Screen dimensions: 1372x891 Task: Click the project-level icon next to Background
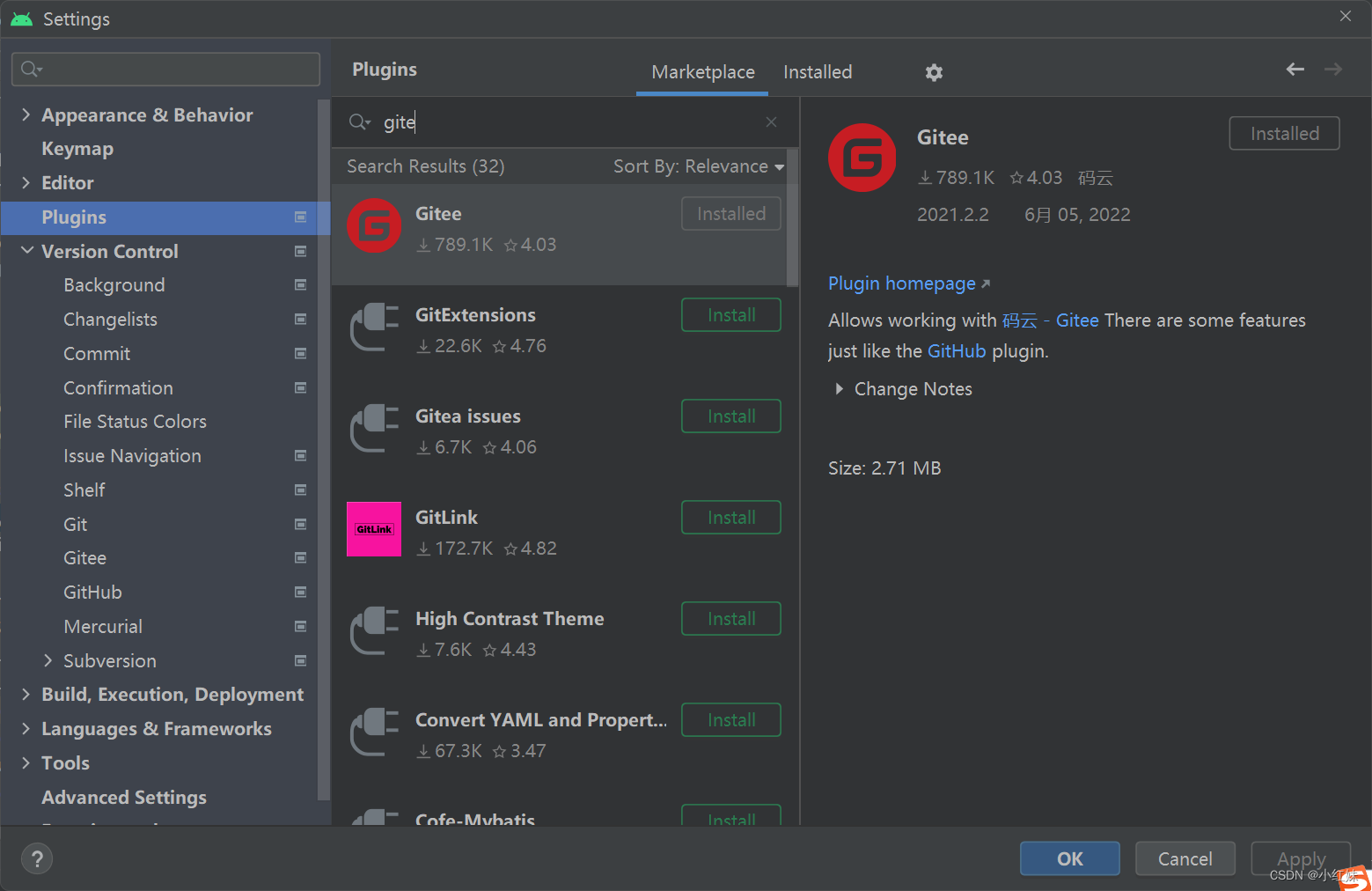point(300,284)
